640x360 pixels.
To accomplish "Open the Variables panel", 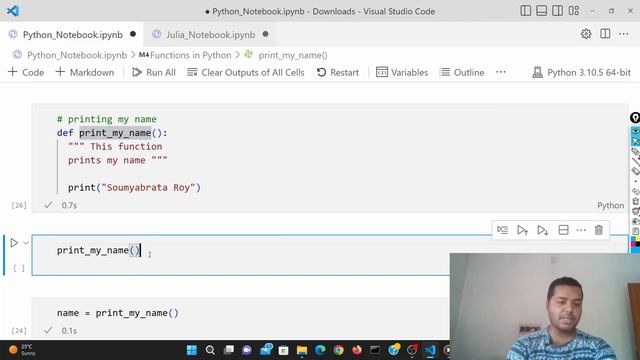I will pos(402,72).
